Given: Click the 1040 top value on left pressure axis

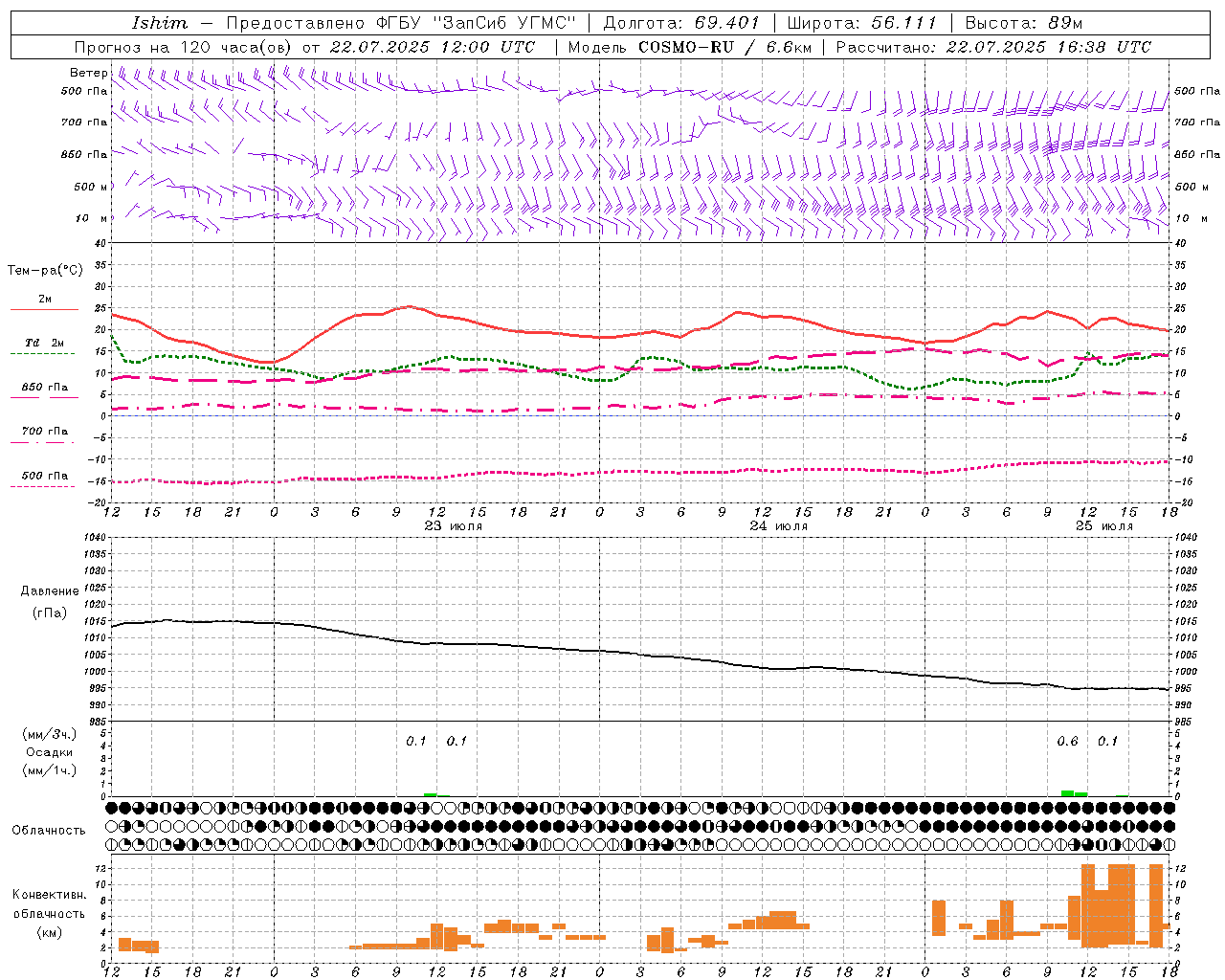Looking at the screenshot, I should coord(94,538).
